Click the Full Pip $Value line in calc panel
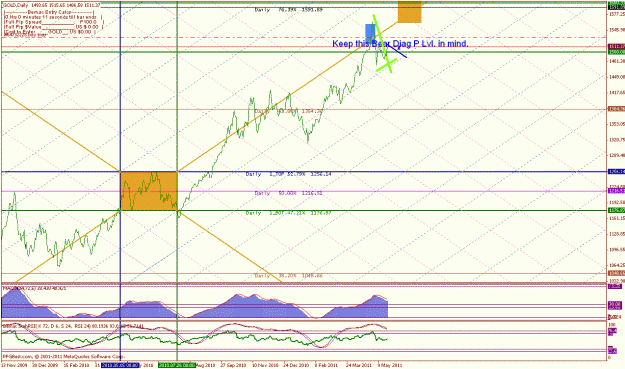Viewport: 625px width, 369px height. point(53,27)
